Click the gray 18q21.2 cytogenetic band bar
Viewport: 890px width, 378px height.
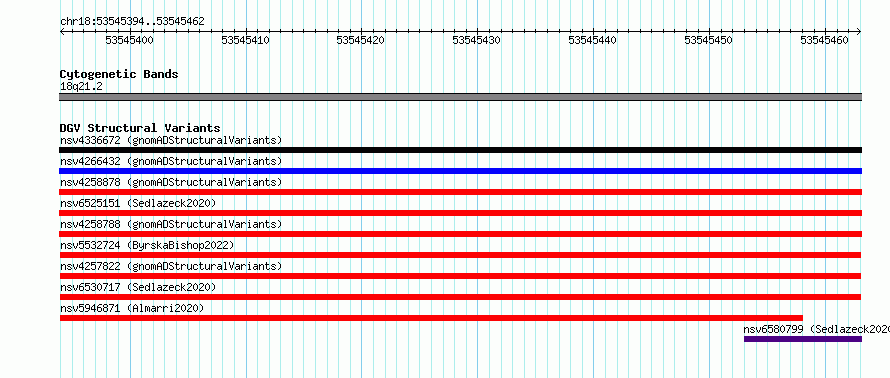click(460, 97)
